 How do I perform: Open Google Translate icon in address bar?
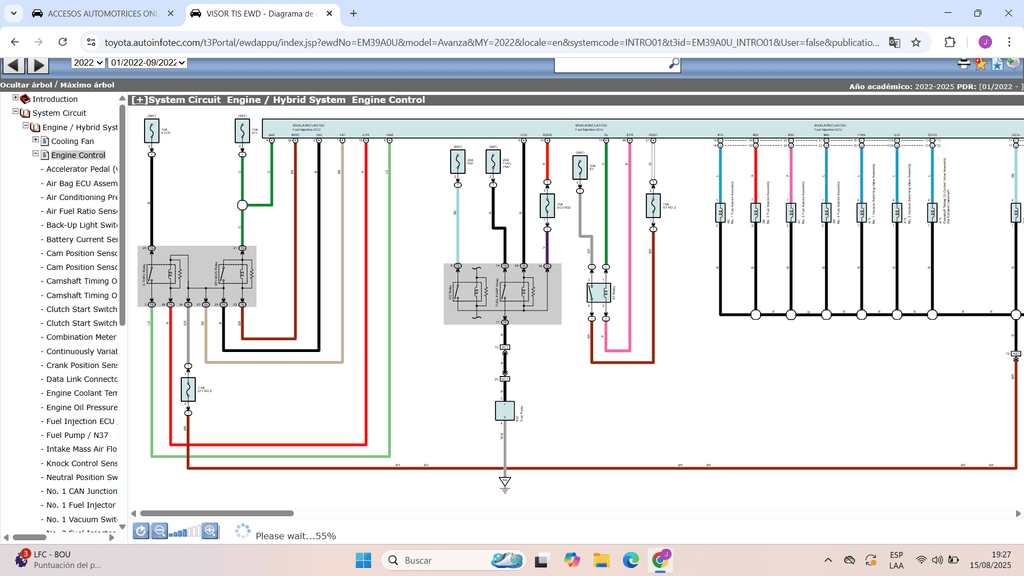(x=894, y=42)
